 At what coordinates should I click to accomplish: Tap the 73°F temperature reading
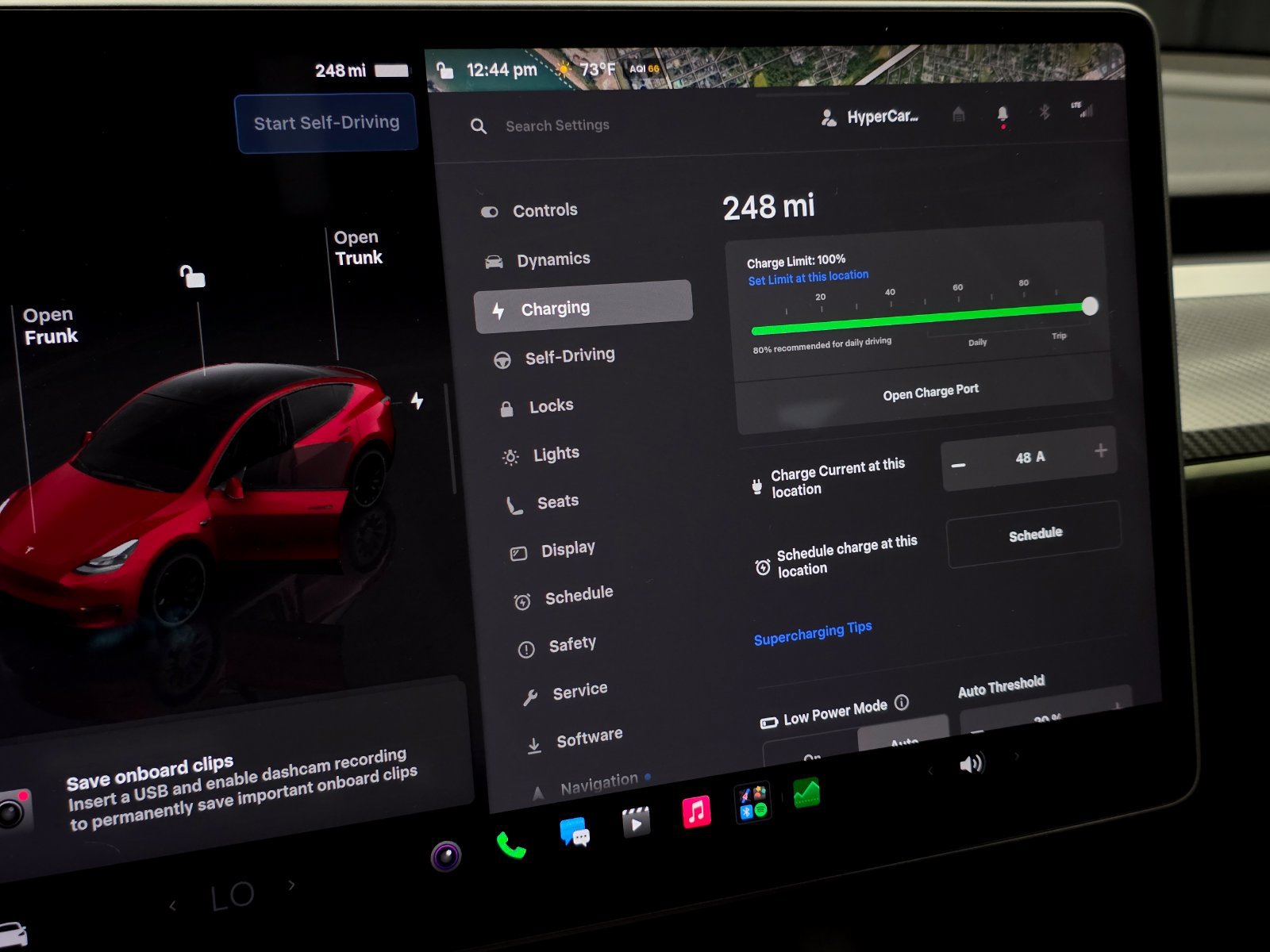click(597, 69)
